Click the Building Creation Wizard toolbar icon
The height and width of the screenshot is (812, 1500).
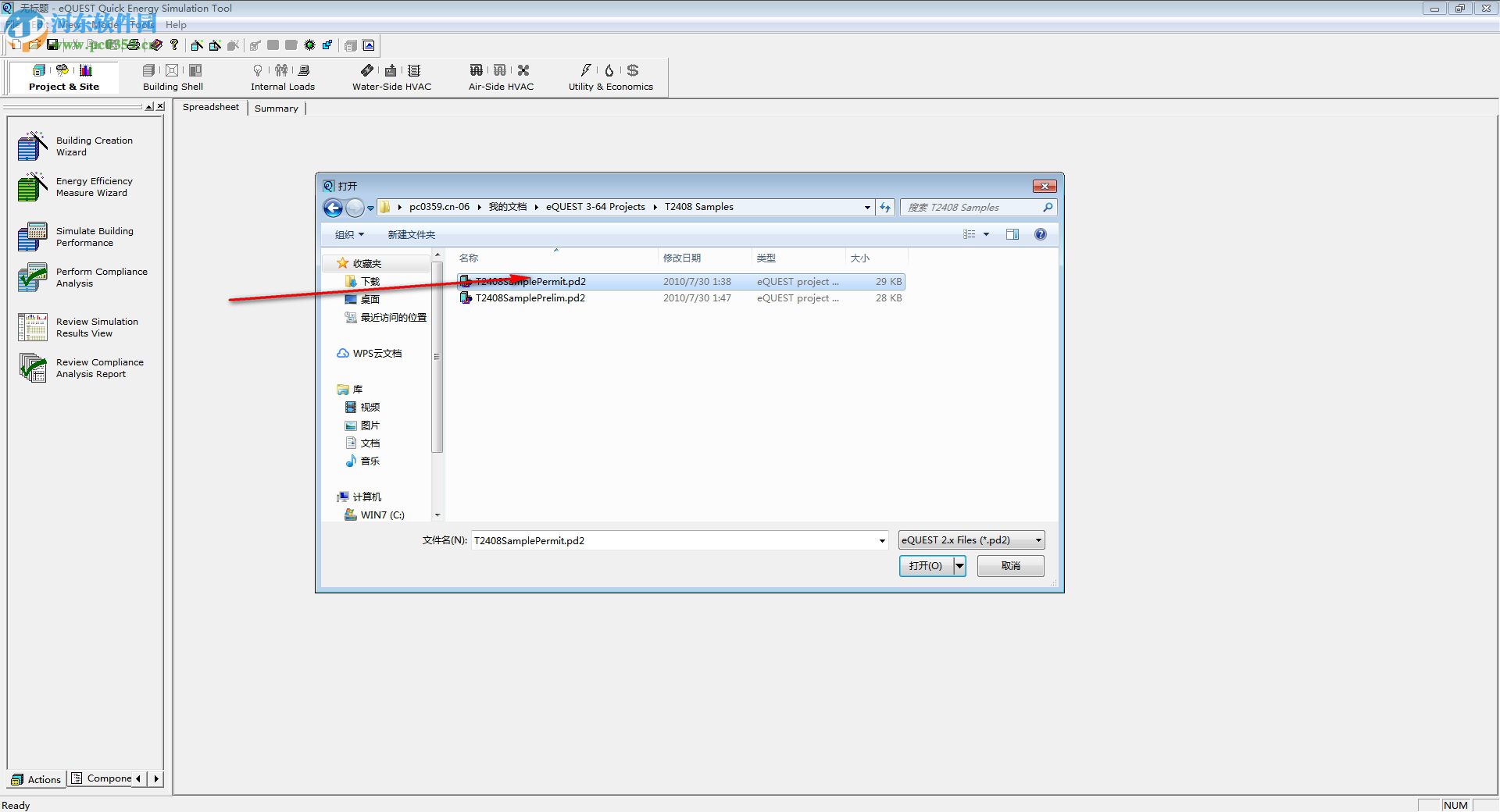[197, 45]
